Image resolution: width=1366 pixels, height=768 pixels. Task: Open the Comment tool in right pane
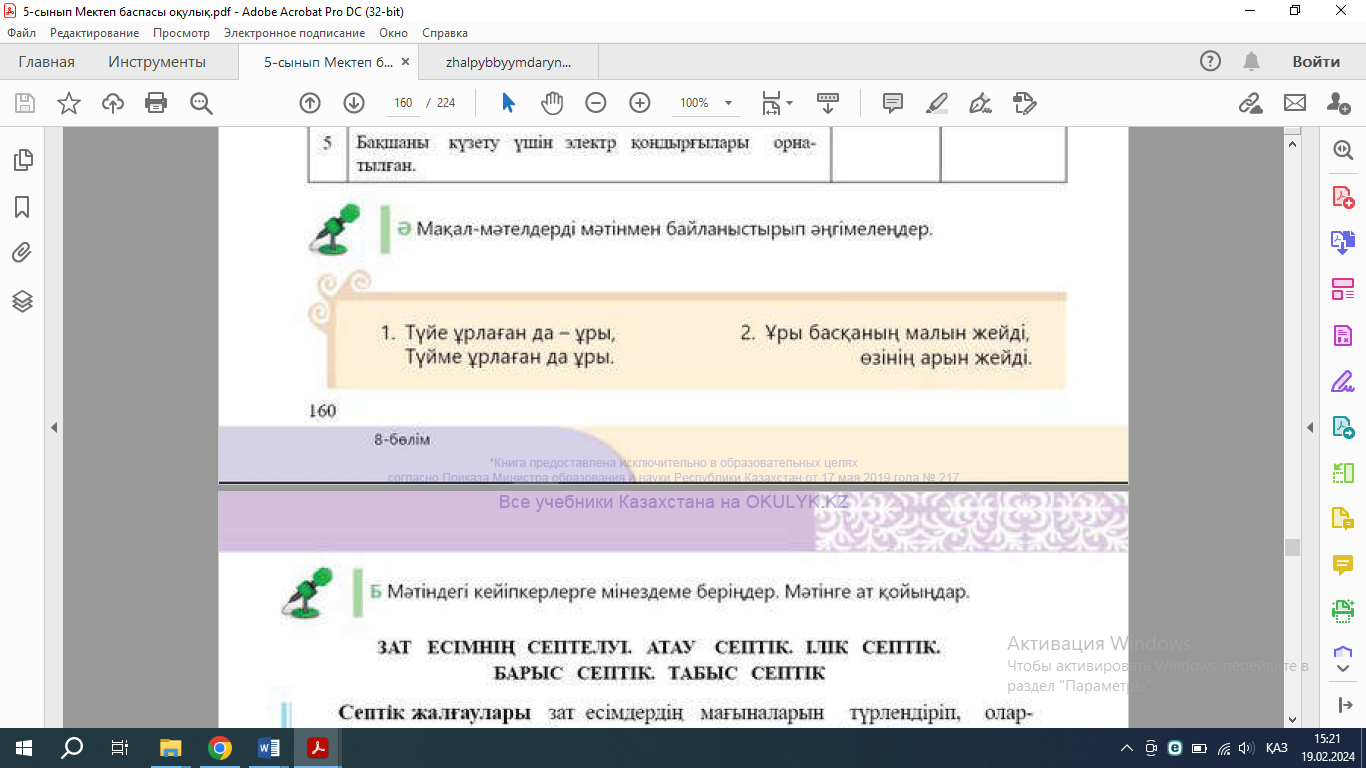[x=1342, y=565]
